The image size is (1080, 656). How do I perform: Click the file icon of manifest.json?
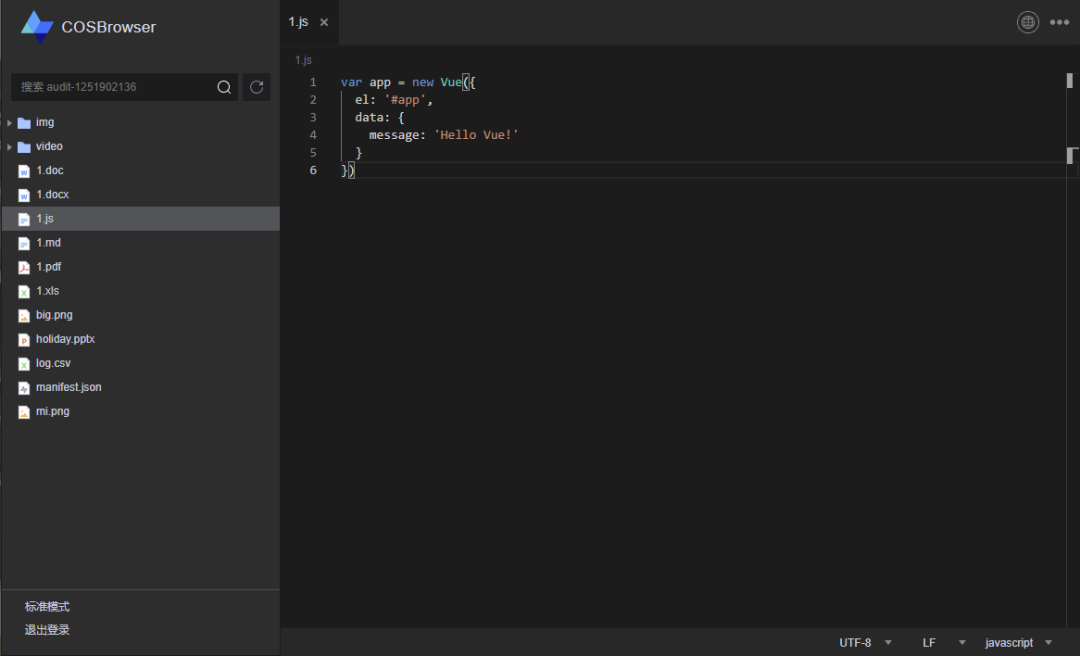[24, 388]
